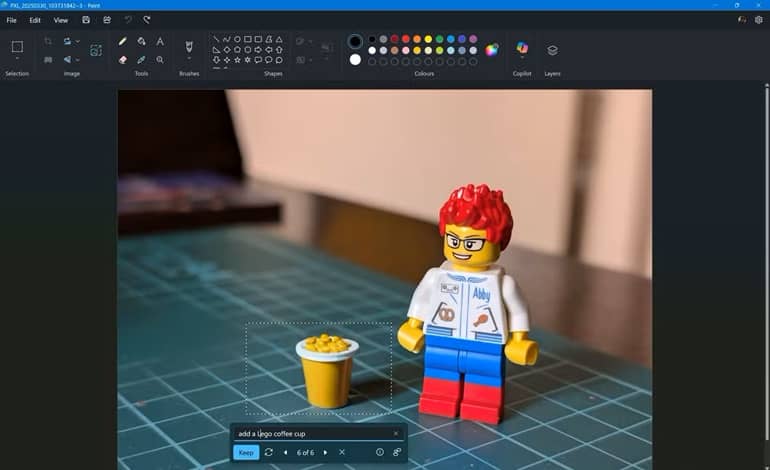Pick the orange colour swatch
770x470 pixels.
[x=417, y=39]
